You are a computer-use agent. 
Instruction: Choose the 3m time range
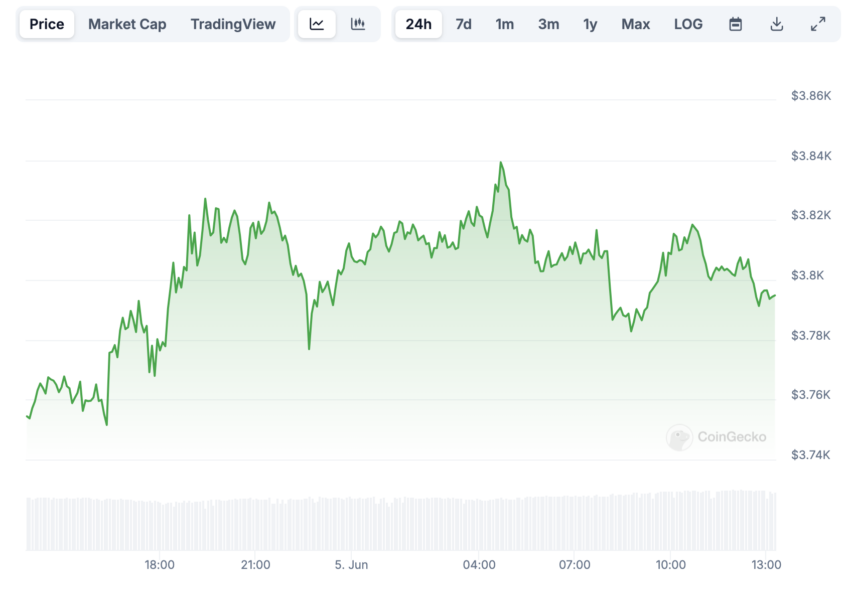[549, 24]
